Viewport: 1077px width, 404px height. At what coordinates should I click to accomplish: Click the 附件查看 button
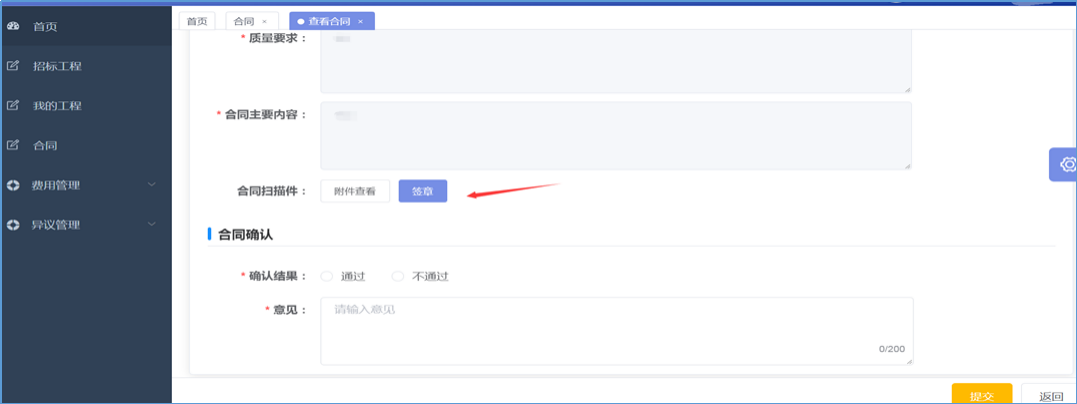355,191
